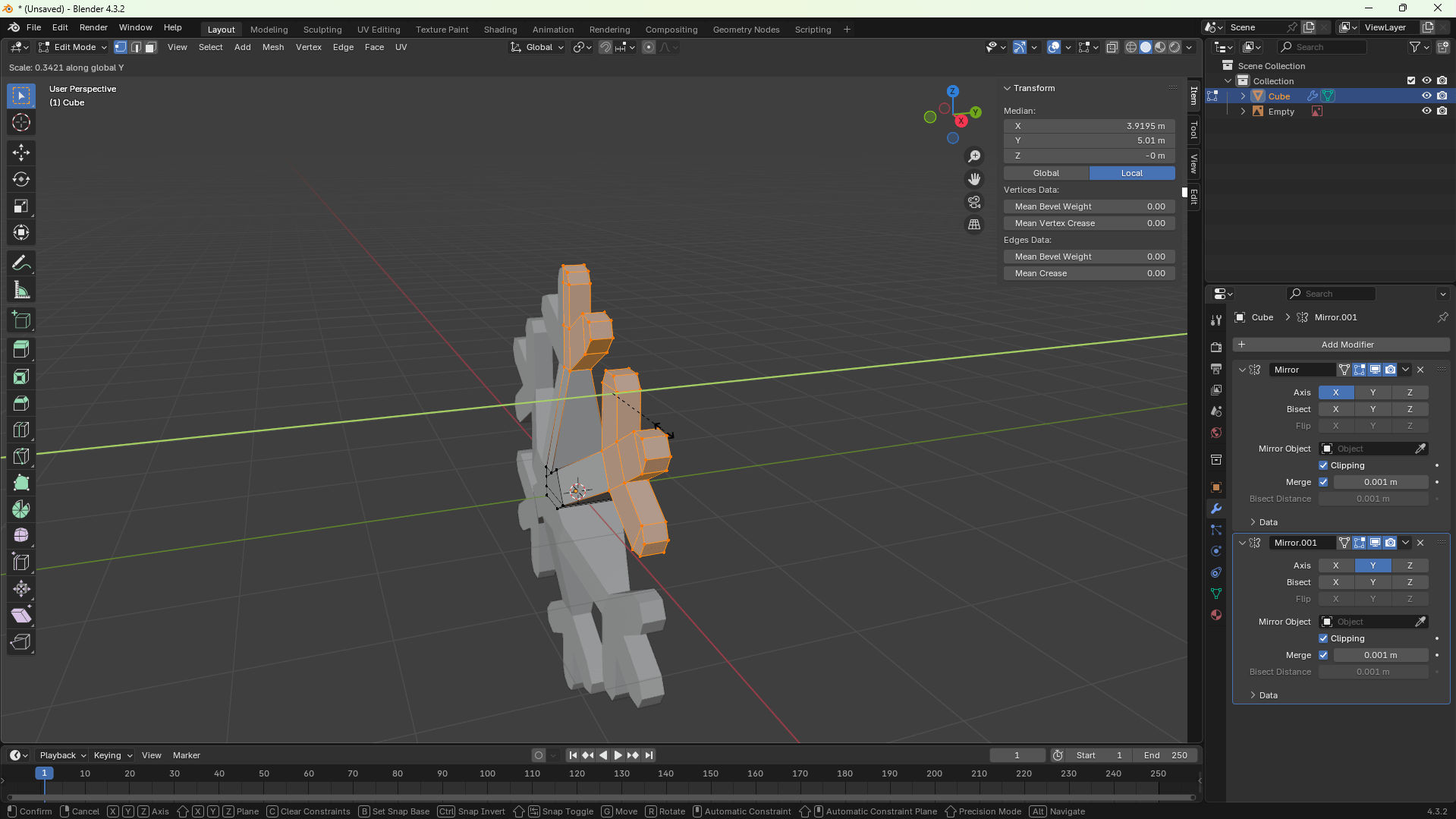The height and width of the screenshot is (819, 1456).
Task: Uncheck Clipping in the Mirror.001 modifier
Action: pos(1323,638)
